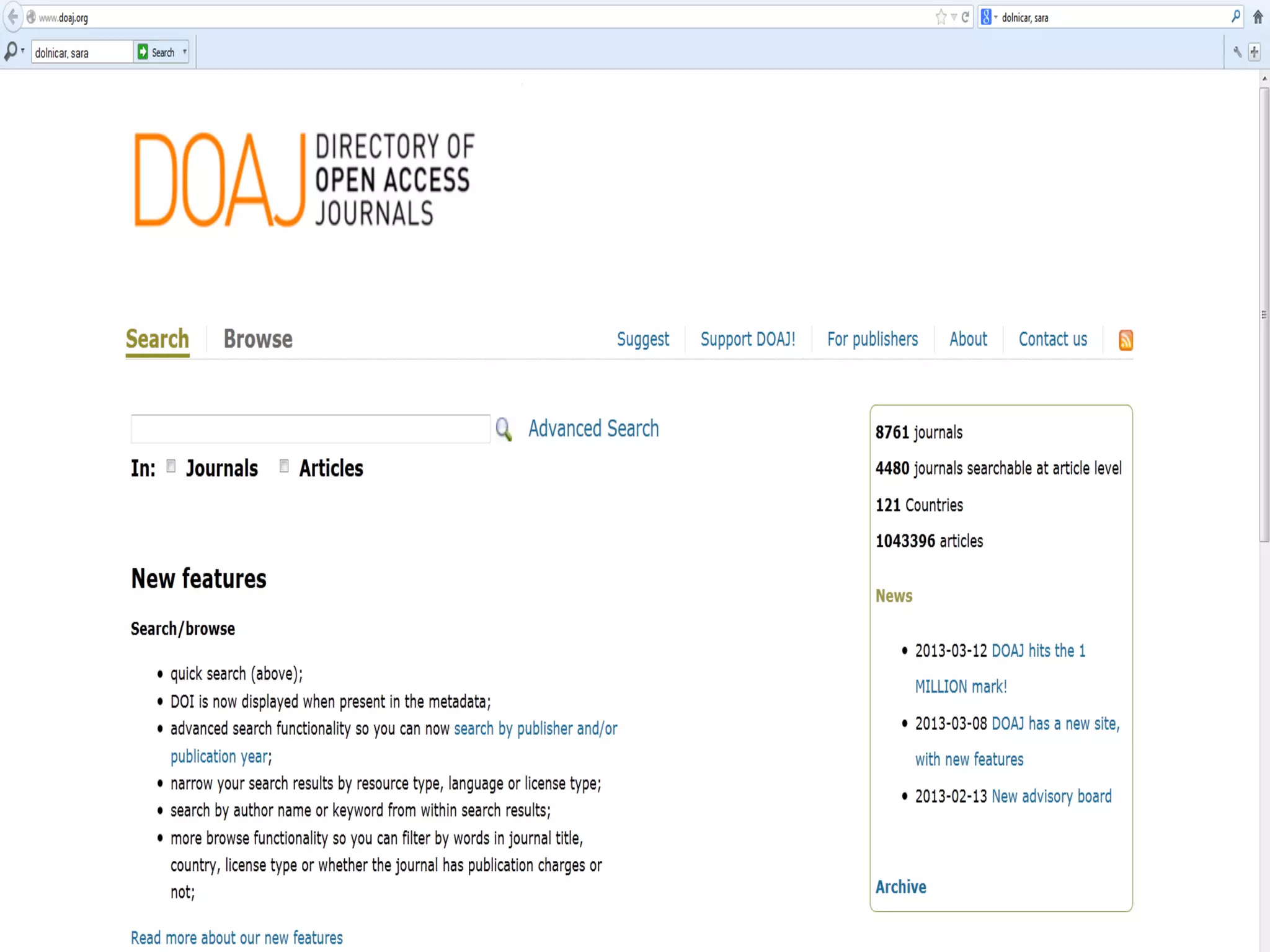Click the DOAJ search magnifier icon
Screen dimensions: 1270x952
[x=504, y=429]
